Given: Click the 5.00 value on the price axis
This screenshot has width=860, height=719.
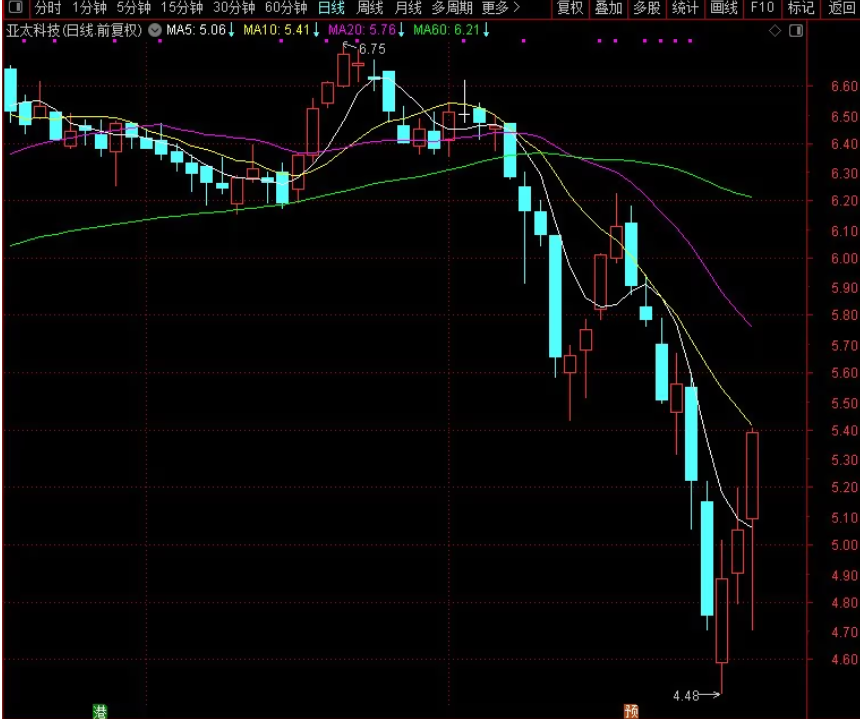Looking at the screenshot, I should pyautogui.click(x=844, y=545).
